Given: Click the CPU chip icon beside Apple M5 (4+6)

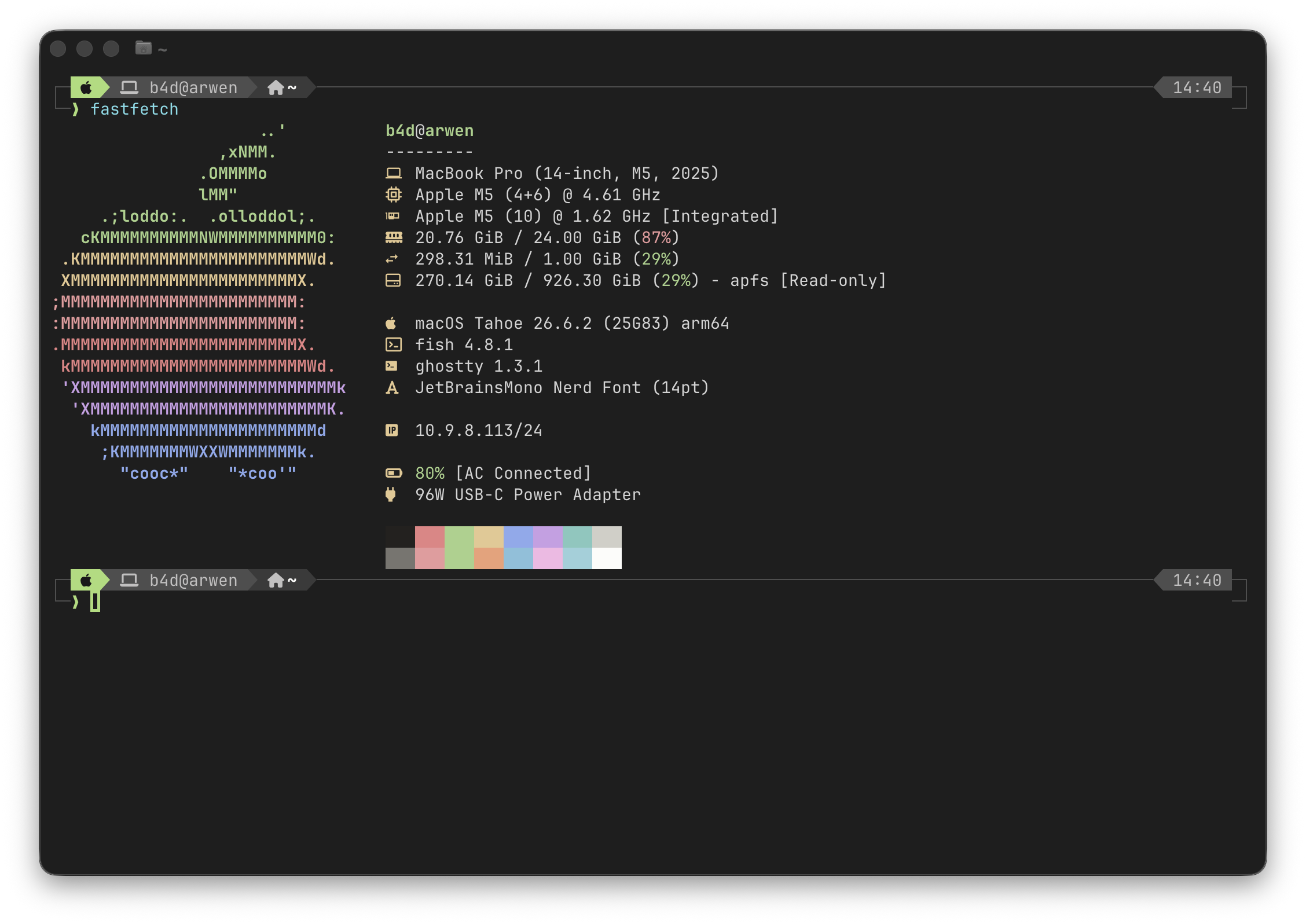Looking at the screenshot, I should [x=394, y=195].
